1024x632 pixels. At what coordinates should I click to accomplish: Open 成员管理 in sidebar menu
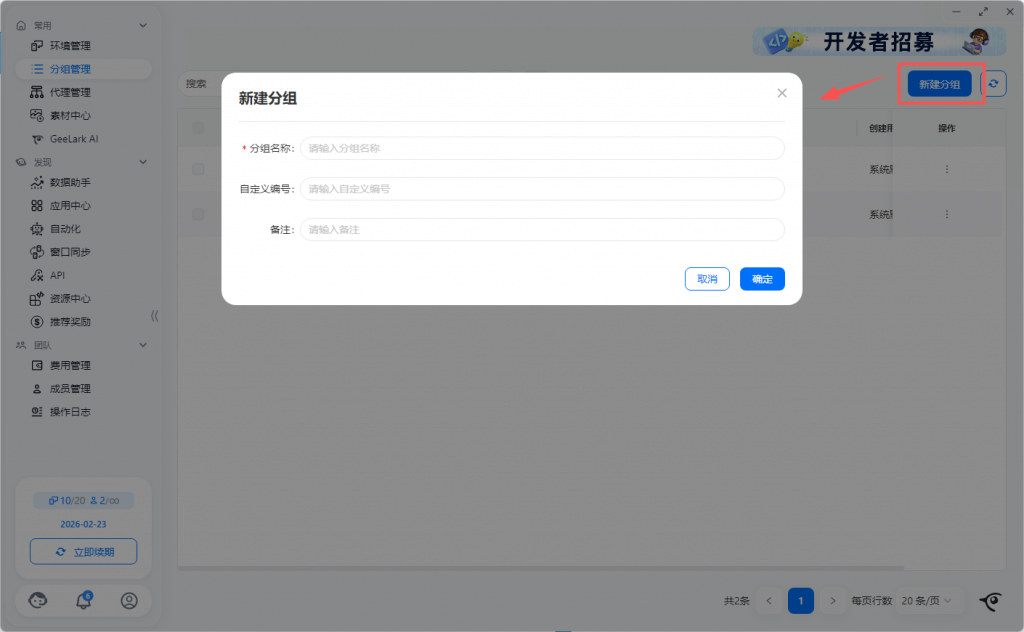pos(70,389)
